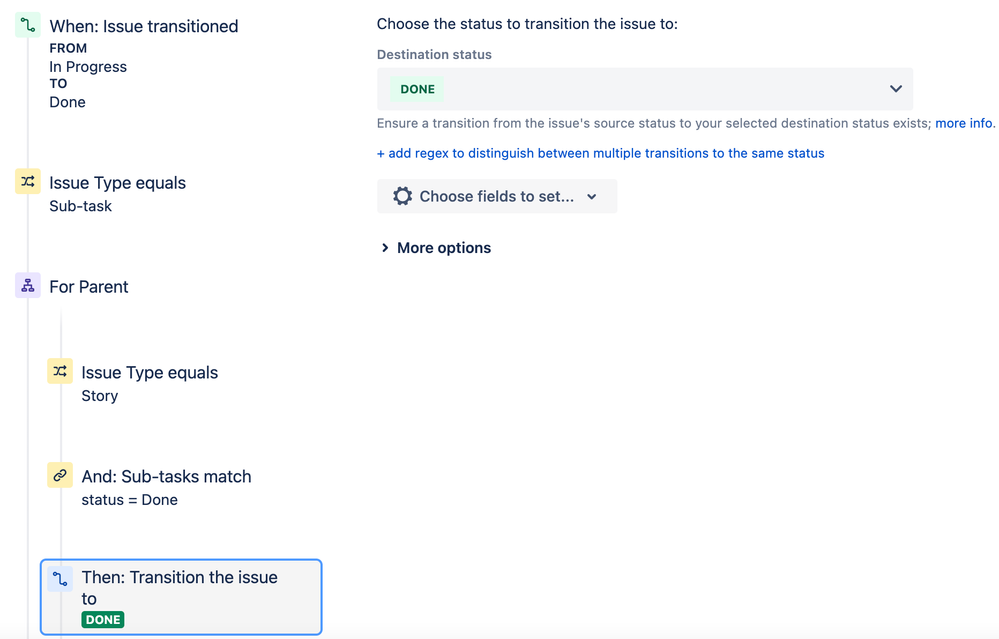Click the link icon for Sub-tasks match
999x639 pixels.
pyautogui.click(x=60, y=476)
